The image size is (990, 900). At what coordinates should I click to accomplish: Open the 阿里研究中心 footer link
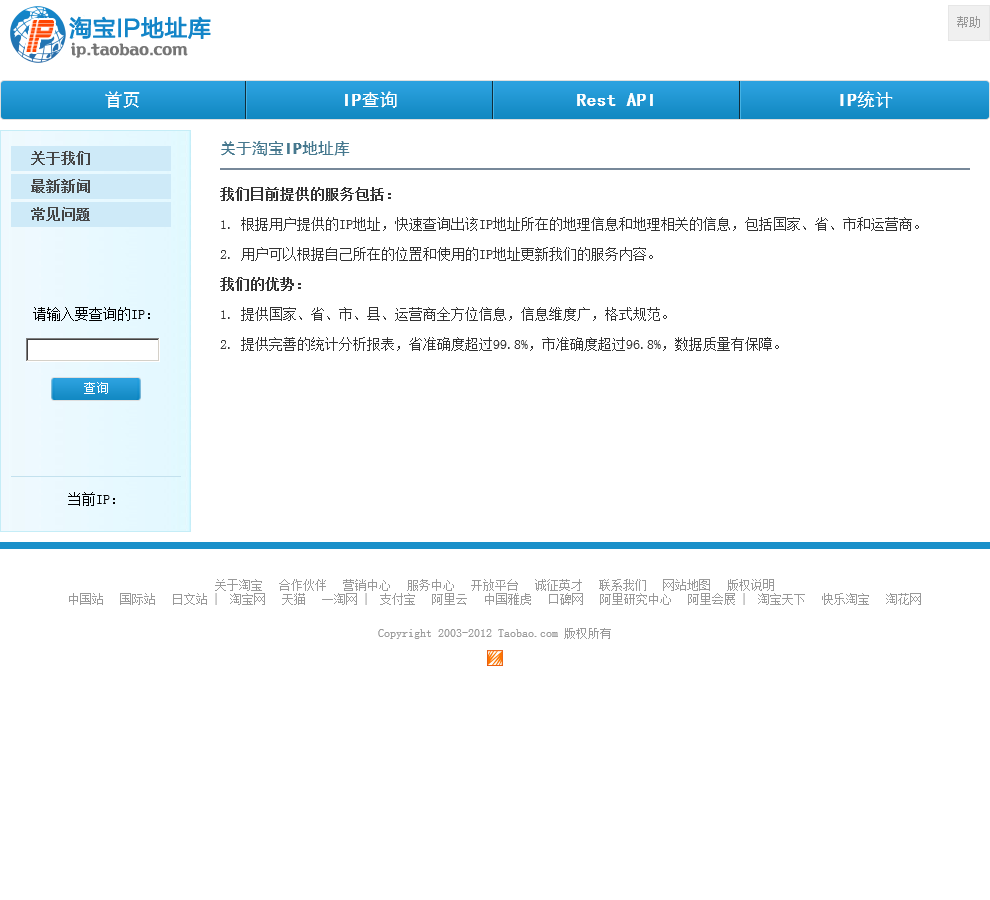(x=635, y=599)
